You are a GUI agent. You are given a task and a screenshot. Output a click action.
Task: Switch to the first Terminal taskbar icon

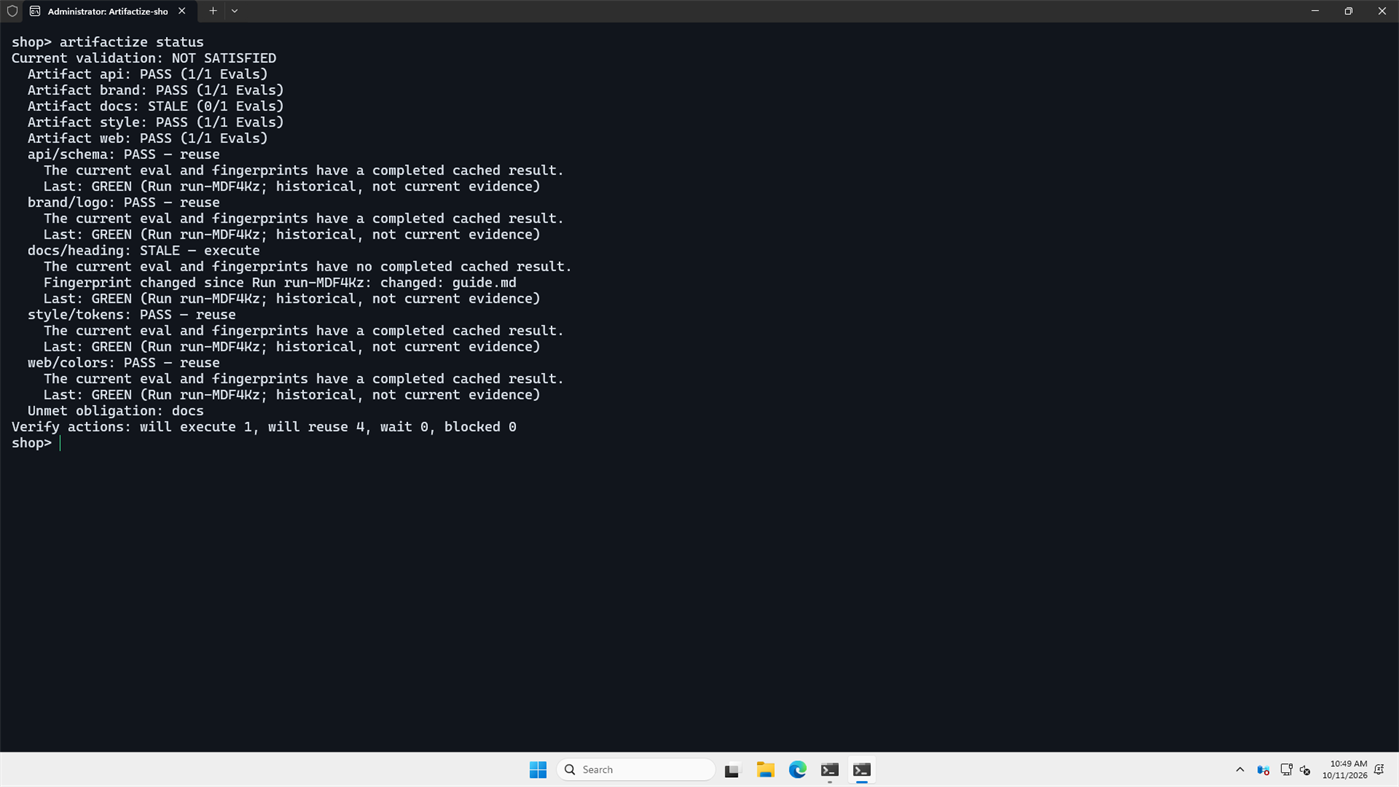pos(829,770)
